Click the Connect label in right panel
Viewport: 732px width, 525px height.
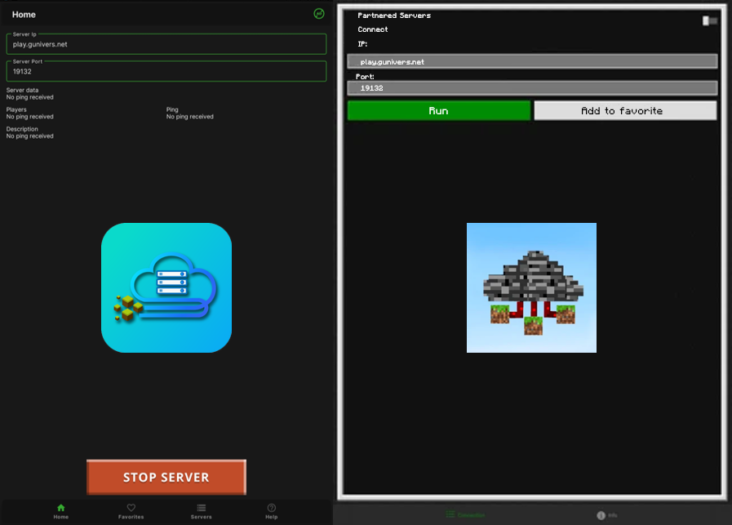coord(373,30)
